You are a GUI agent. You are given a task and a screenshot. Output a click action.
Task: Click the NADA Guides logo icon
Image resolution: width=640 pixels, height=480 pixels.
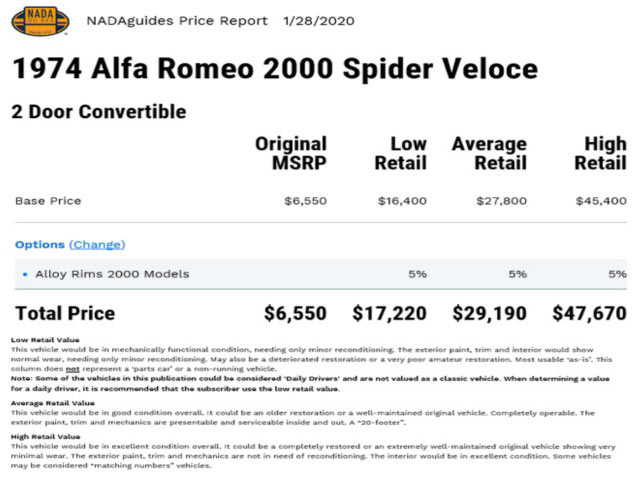pyautogui.click(x=40, y=21)
